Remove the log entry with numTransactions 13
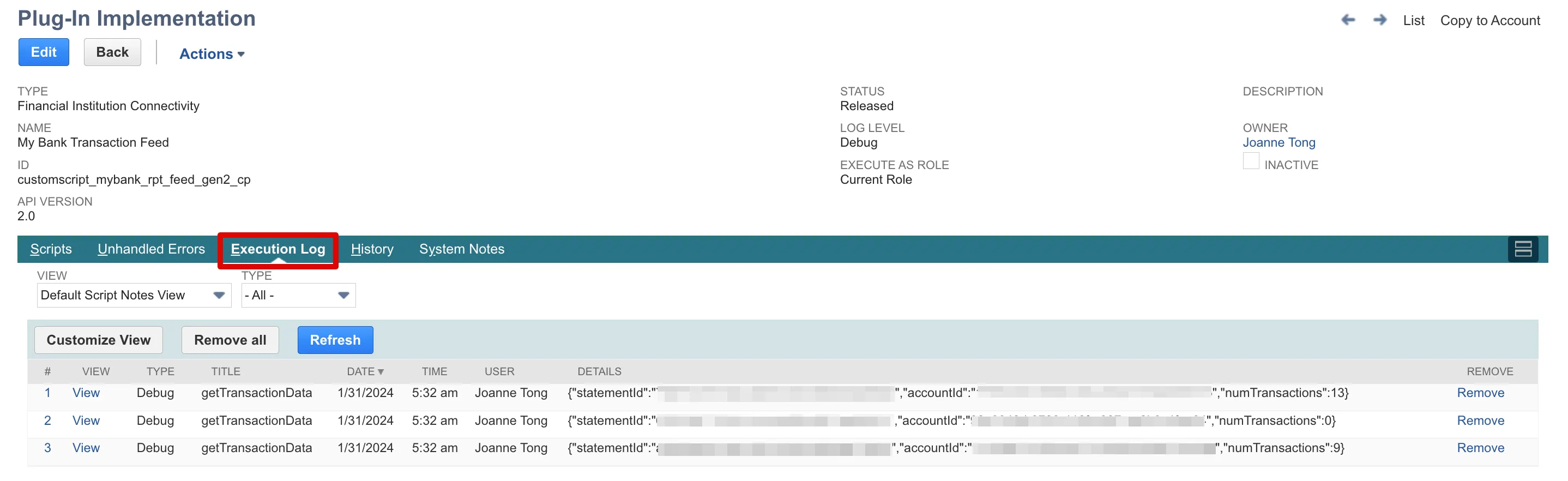The image size is (1568, 481). [x=1480, y=393]
